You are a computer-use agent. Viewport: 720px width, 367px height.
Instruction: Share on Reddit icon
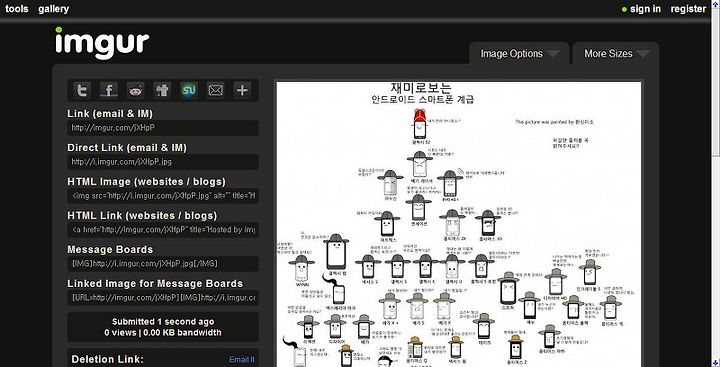135,90
